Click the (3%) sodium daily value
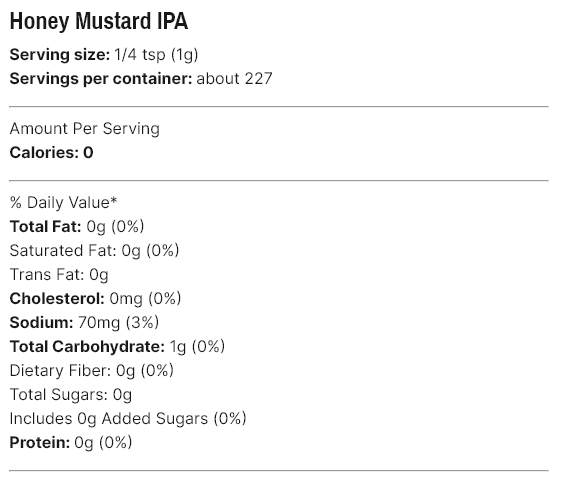Image resolution: width=577 pixels, height=479 pixels. 142,323
